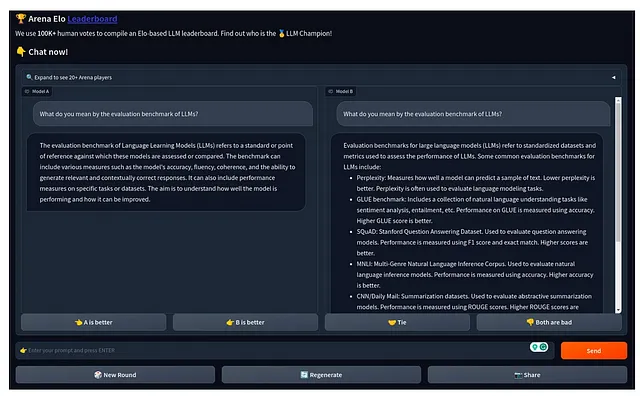Start a New Round
Viewport: 640px width, 396px height.
(x=115, y=375)
